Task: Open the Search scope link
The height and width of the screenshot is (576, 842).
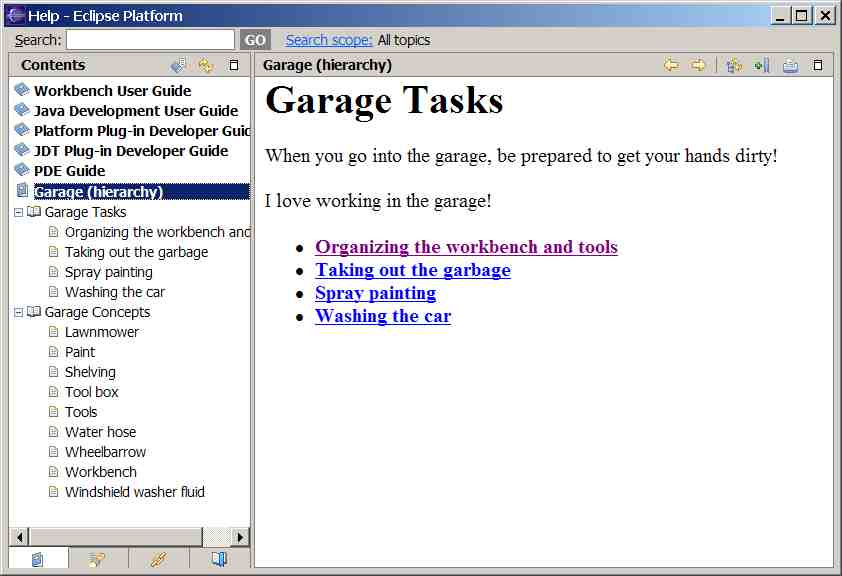Action: click(328, 40)
